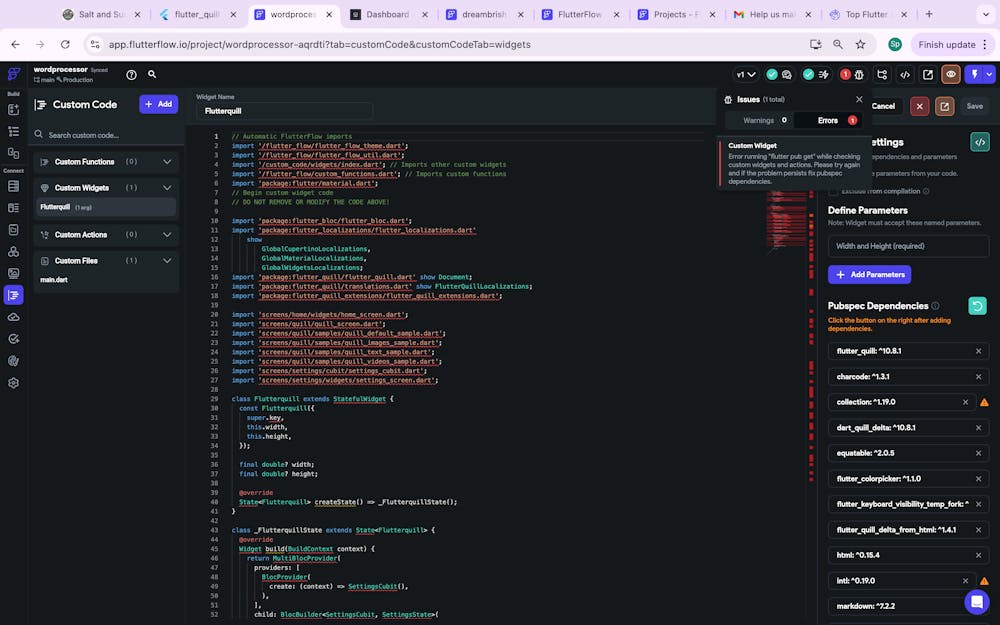The image size is (1000, 625).
Task: Run test mode with lightning button
Action: tap(974, 75)
